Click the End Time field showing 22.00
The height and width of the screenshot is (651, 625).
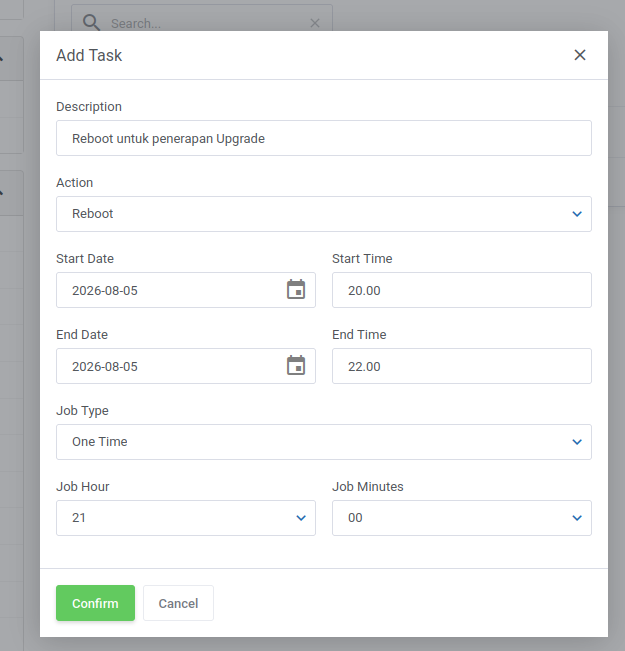(462, 366)
